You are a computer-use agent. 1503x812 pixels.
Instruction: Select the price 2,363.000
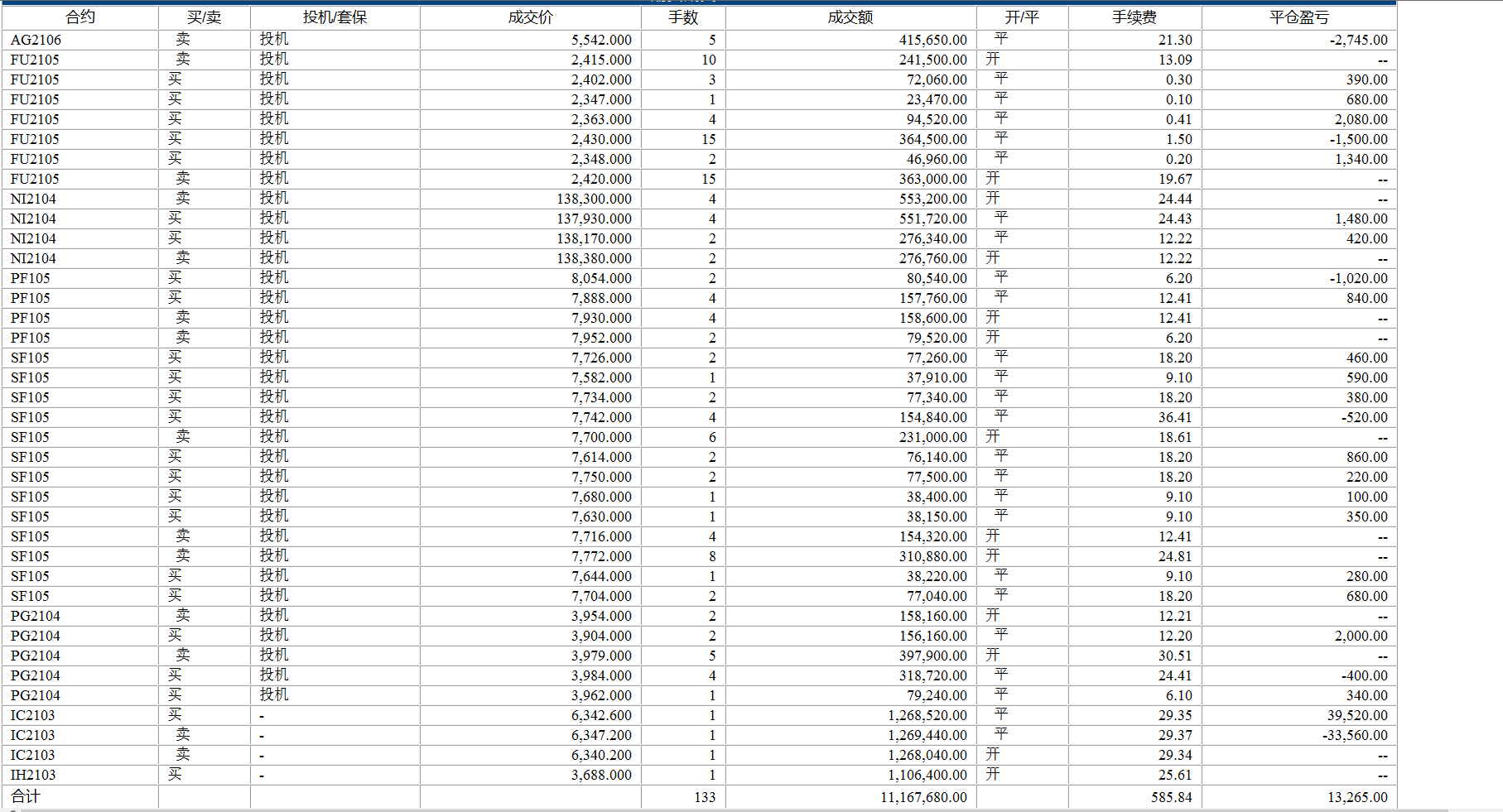point(601,119)
